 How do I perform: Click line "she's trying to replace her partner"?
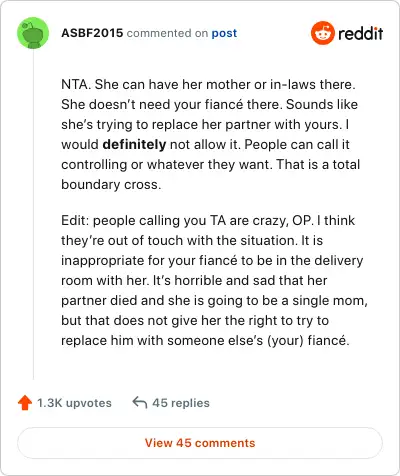point(205,125)
